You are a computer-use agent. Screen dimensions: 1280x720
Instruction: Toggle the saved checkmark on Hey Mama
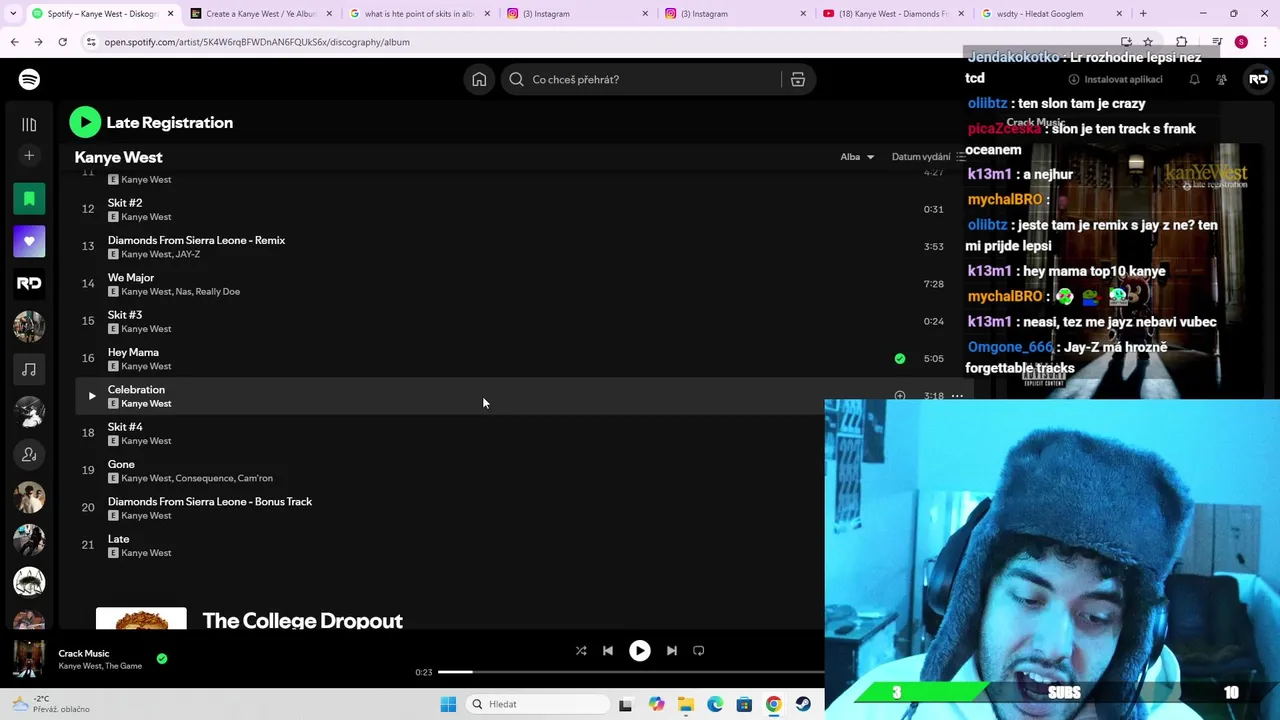(x=900, y=358)
